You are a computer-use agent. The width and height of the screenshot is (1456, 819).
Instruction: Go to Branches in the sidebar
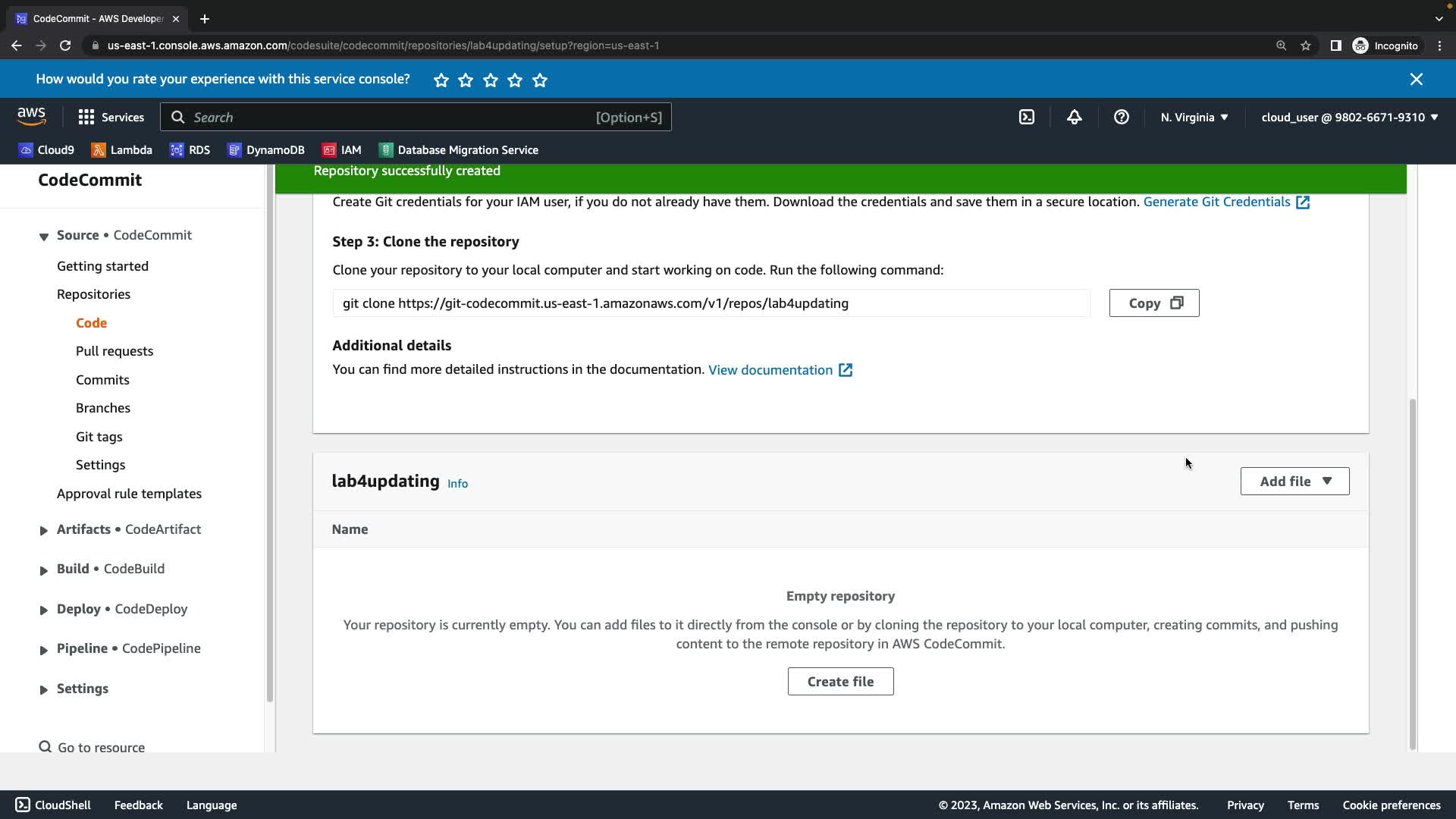click(x=103, y=408)
